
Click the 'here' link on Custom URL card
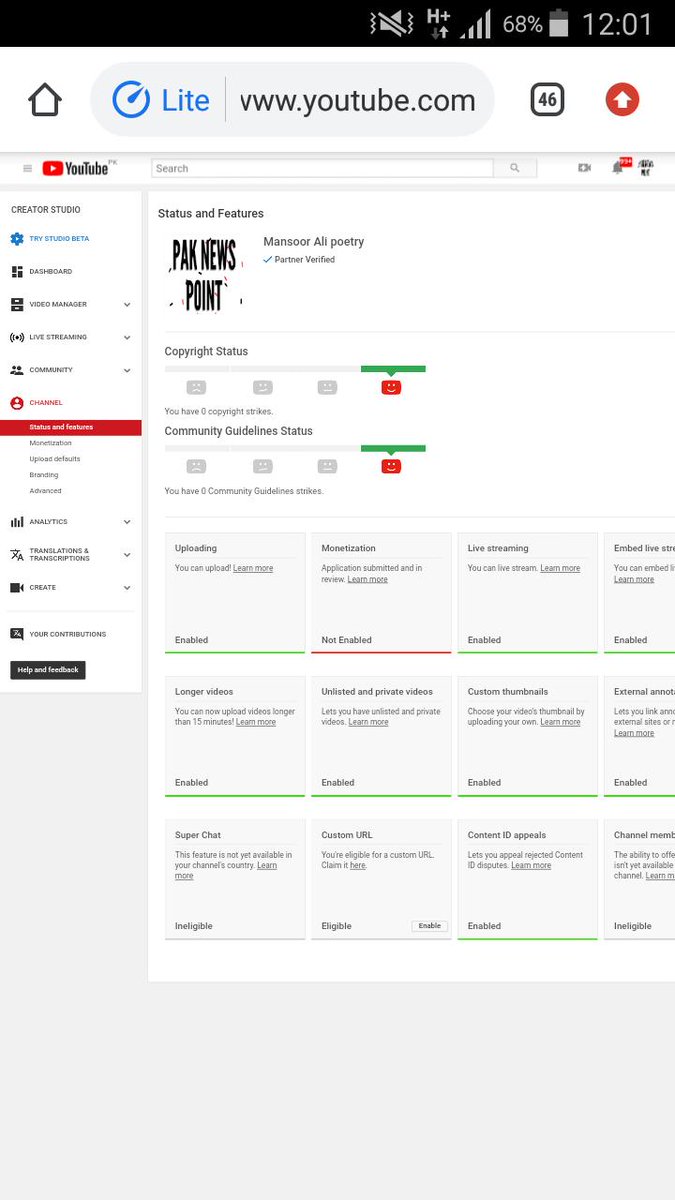pyautogui.click(x=358, y=866)
